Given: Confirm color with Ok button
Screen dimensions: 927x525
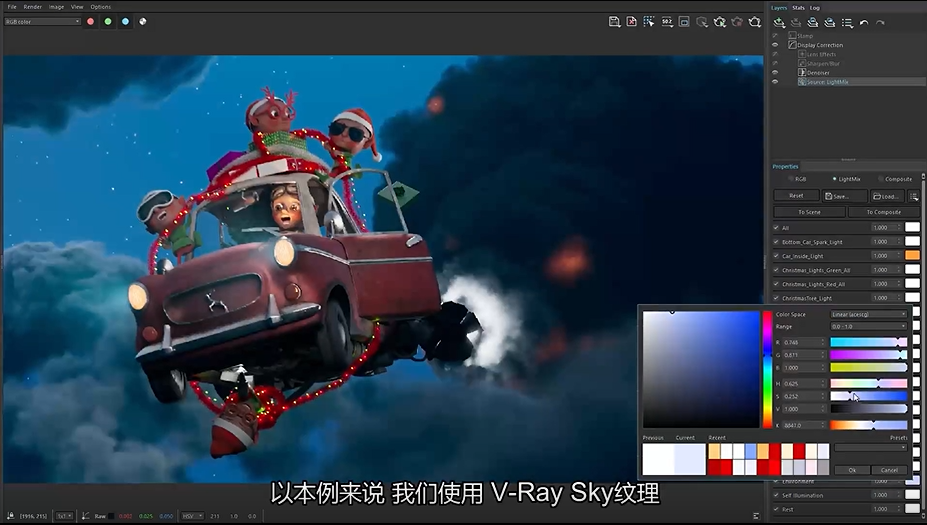Looking at the screenshot, I should [x=852, y=470].
